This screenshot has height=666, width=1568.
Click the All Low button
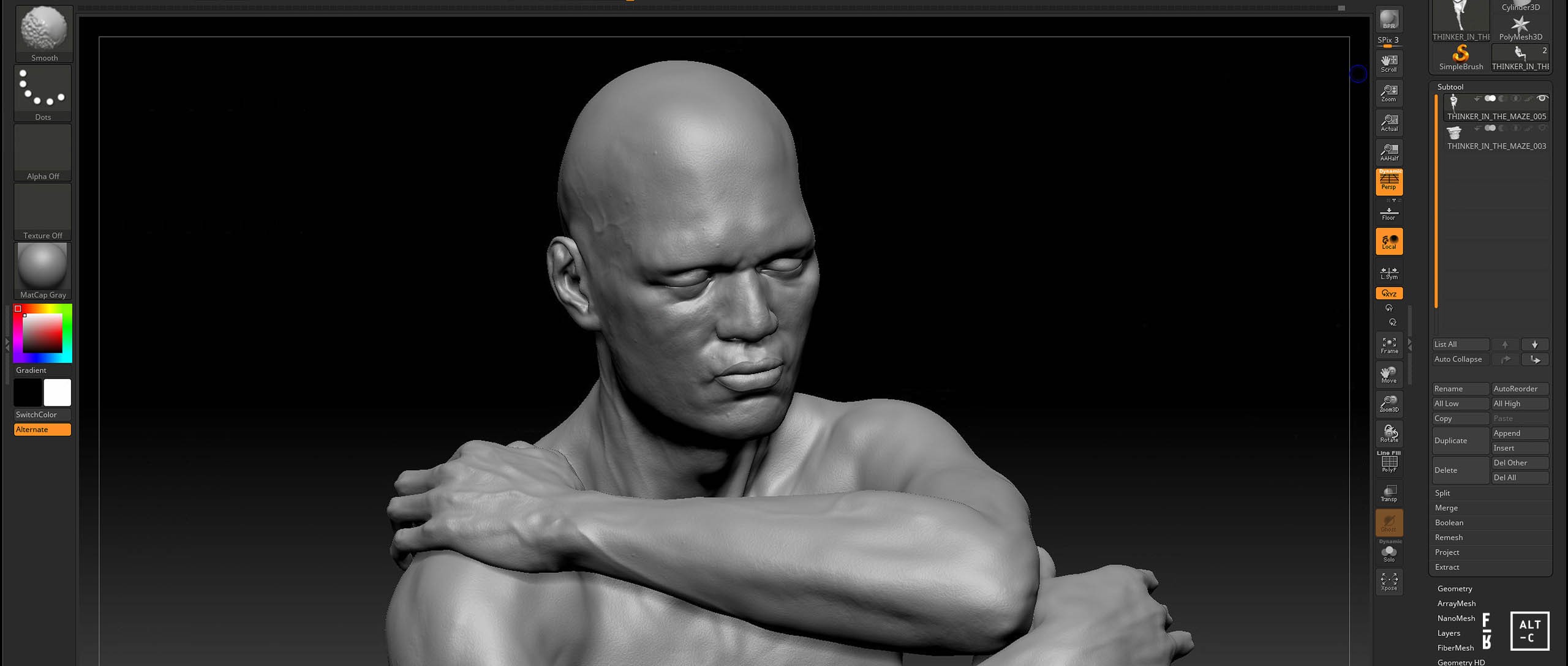click(1461, 403)
